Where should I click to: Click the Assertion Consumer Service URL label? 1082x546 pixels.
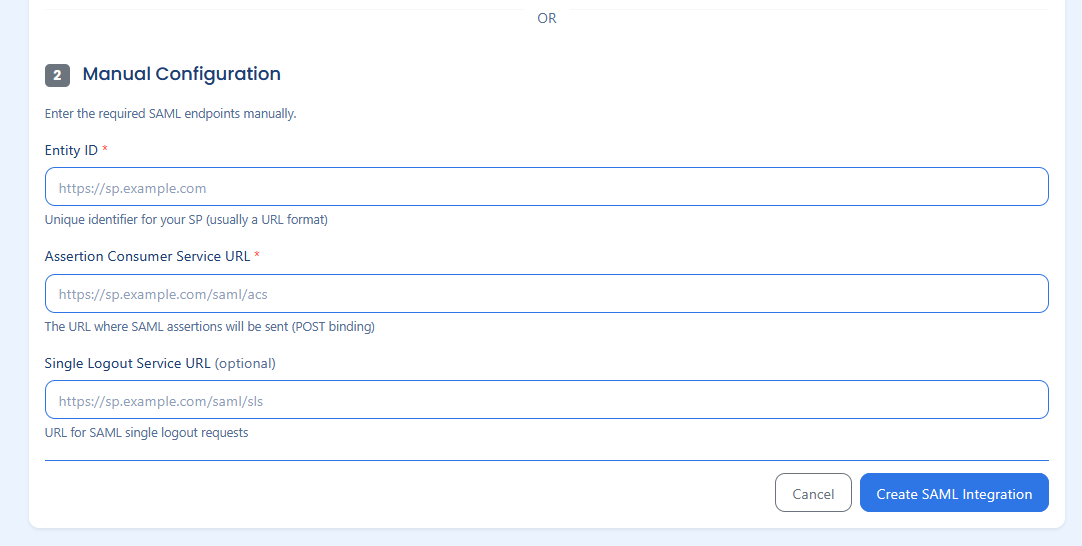point(147,256)
